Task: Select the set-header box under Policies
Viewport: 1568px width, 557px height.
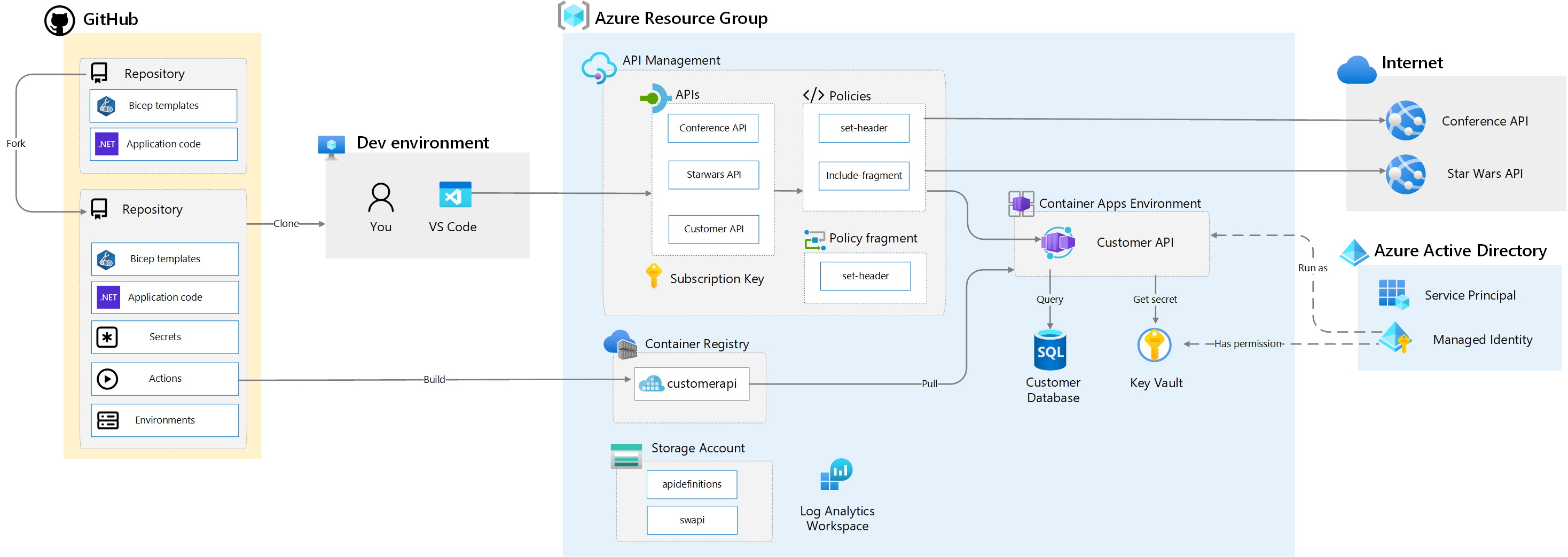Action: pos(863,129)
